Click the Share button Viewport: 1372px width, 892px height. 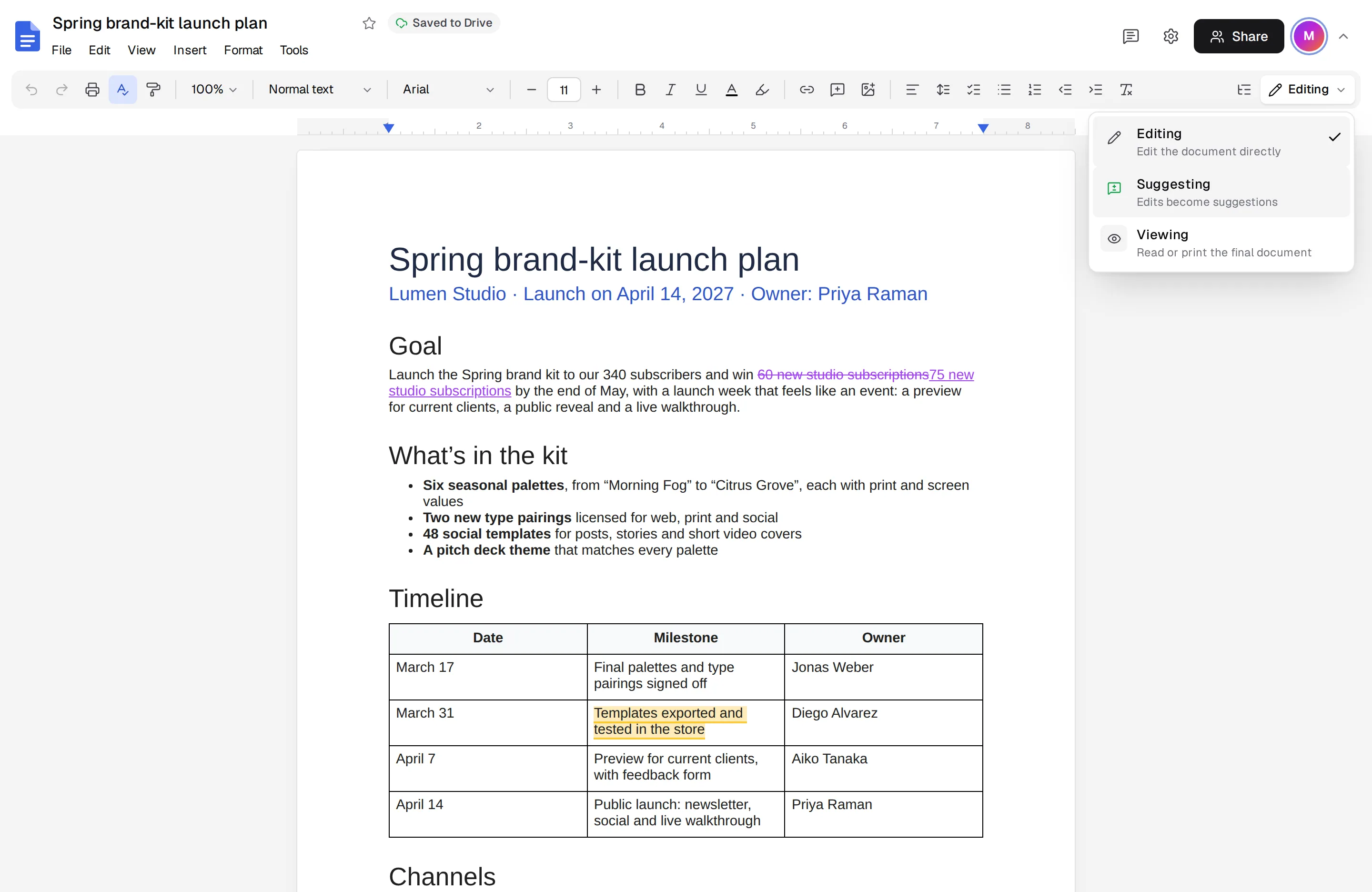(x=1238, y=36)
